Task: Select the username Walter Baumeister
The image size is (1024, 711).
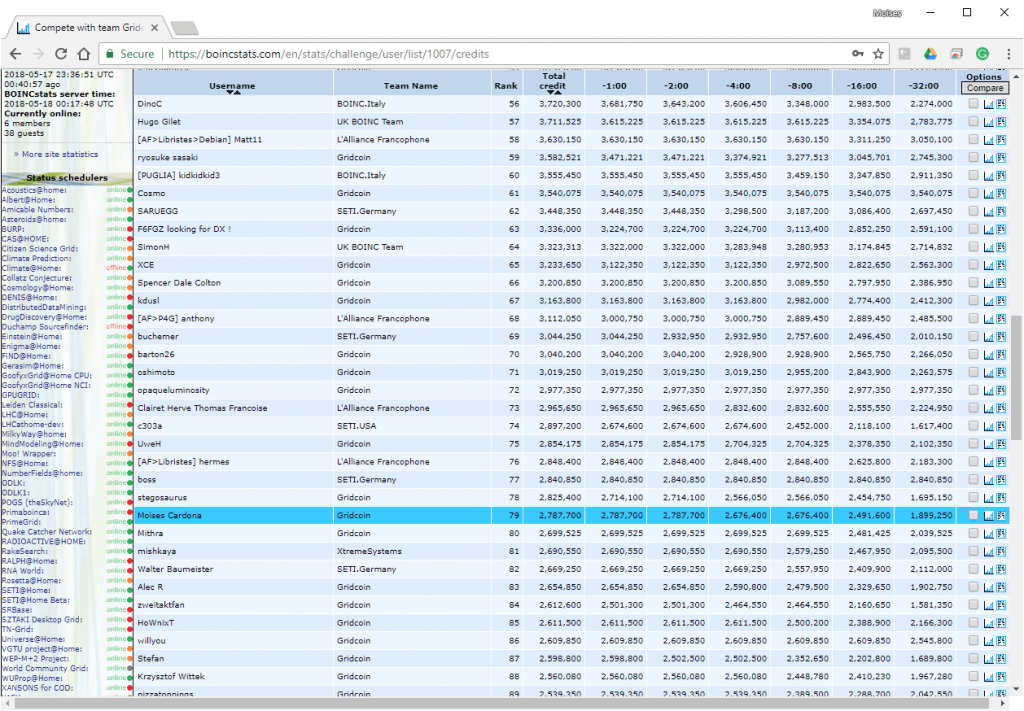Action: pyautogui.click(x=175, y=569)
